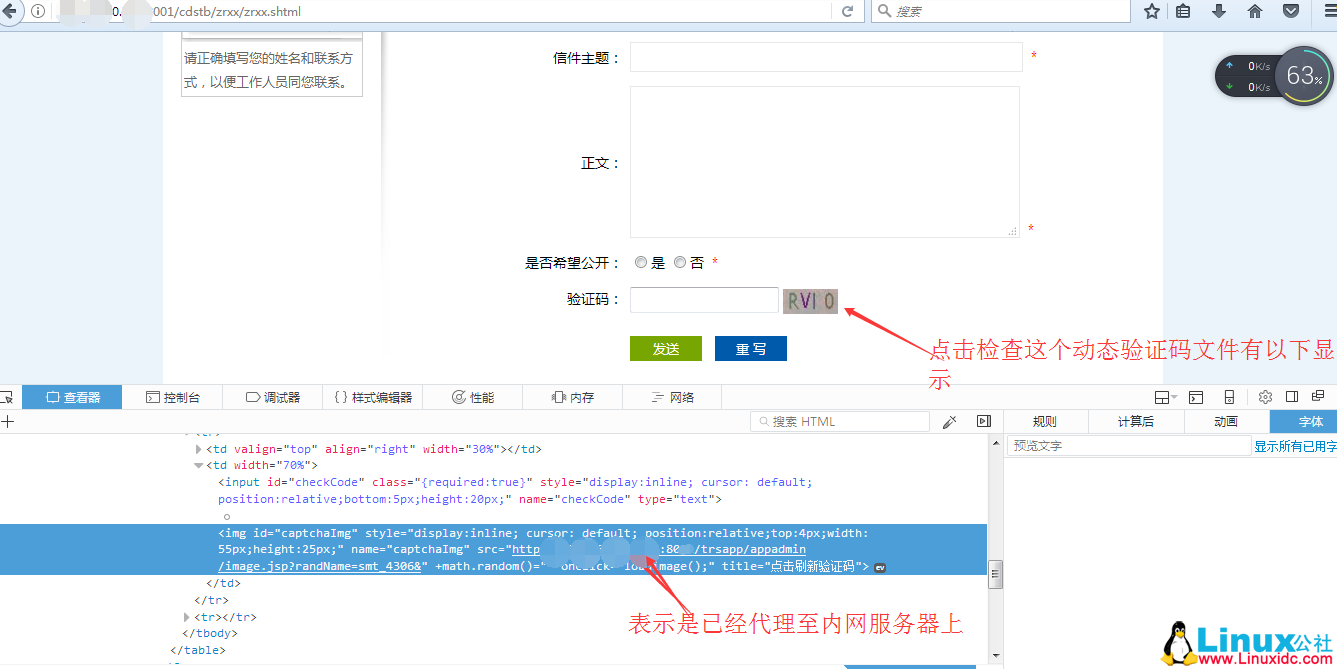Image resolution: width=1337 pixels, height=669 pixels.
Task: Click the 验证码 input field
Action: click(704, 300)
